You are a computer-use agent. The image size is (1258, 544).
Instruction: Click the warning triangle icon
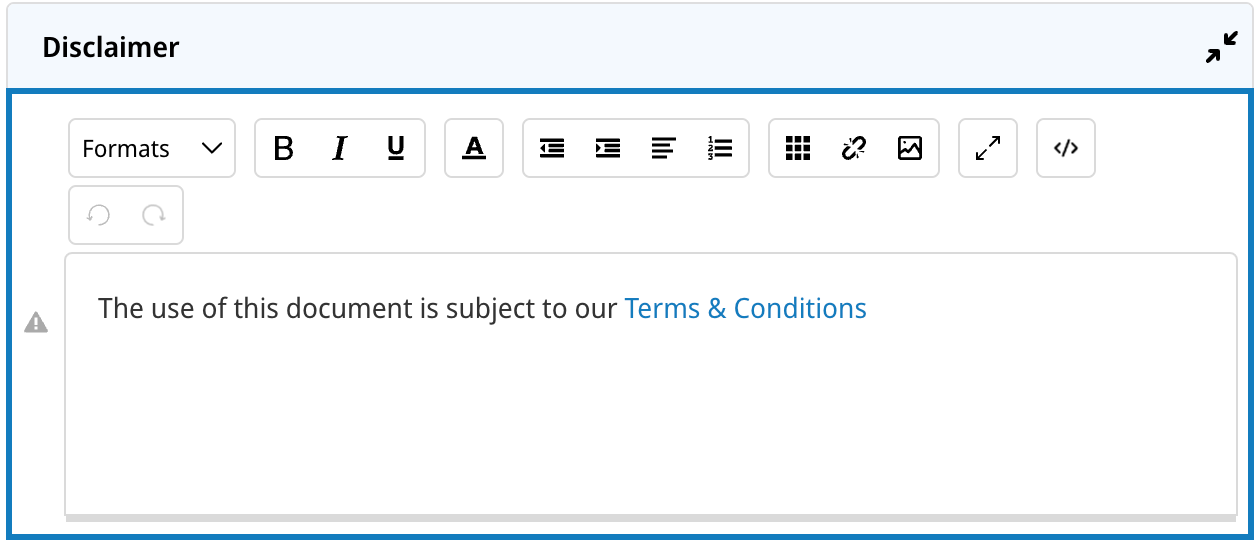tap(36, 322)
